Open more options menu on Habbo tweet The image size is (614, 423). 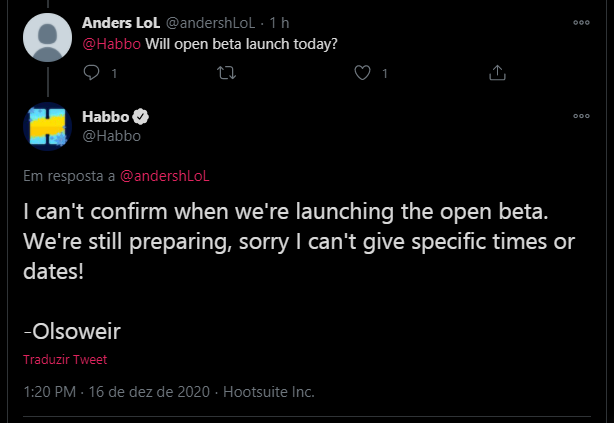(x=581, y=116)
